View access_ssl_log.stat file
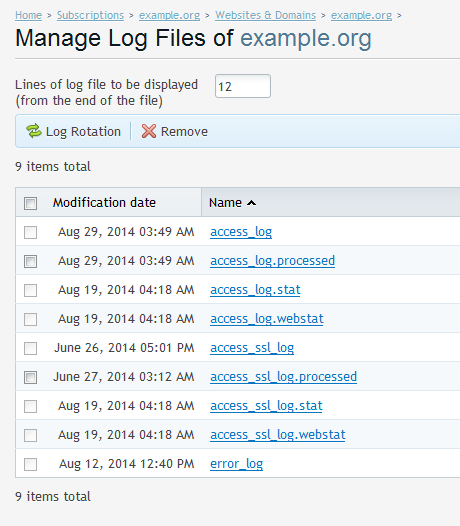The height and width of the screenshot is (526, 460). click(266, 406)
